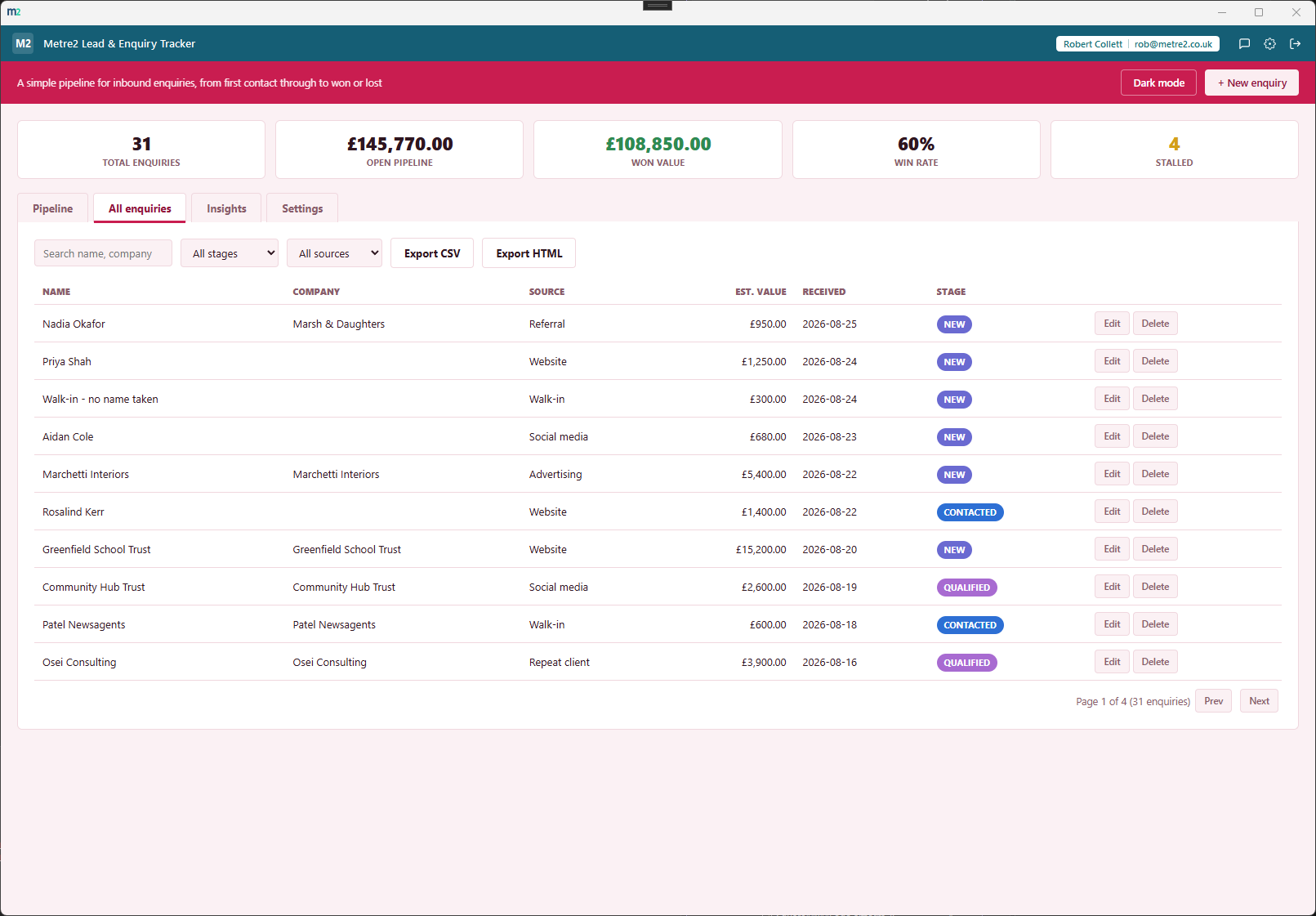Click the QUALIFIED badge for Community Hub Trust
This screenshot has height=916, width=1316.
point(966,588)
